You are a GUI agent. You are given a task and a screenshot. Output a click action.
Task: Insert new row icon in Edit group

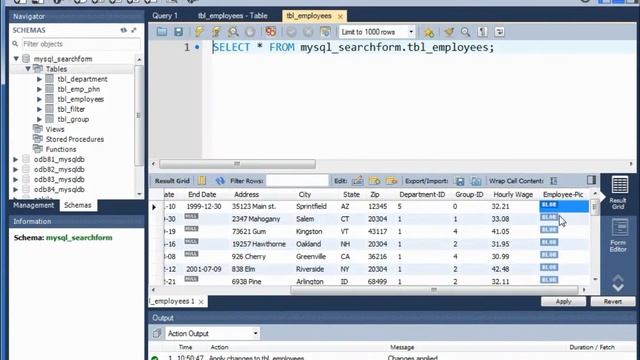(374, 181)
